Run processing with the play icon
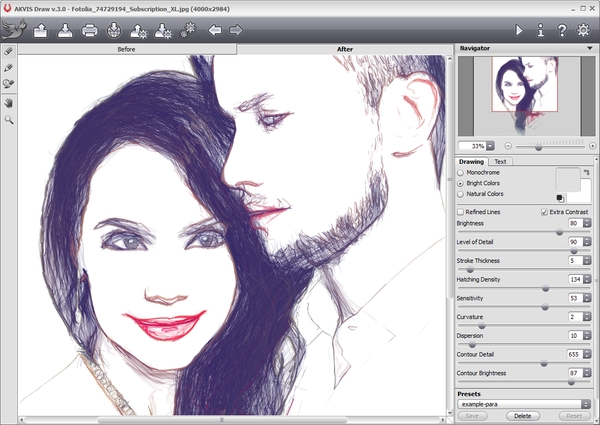 click(519, 30)
